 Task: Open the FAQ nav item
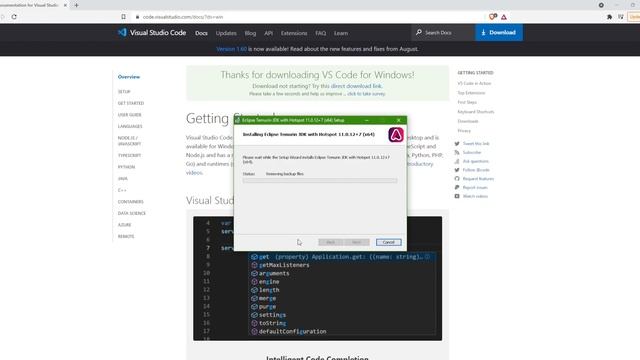tap(320, 33)
